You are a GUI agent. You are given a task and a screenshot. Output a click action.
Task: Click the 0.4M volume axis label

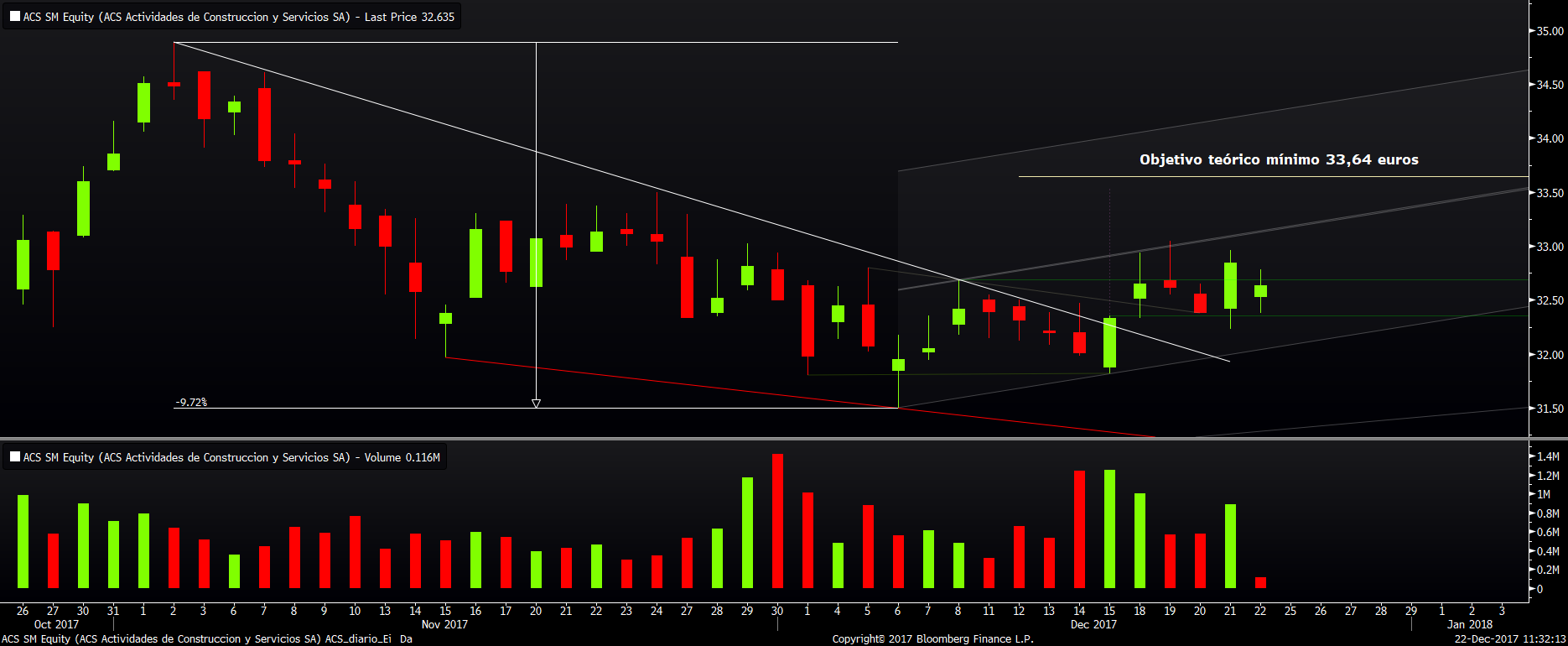pos(1548,551)
